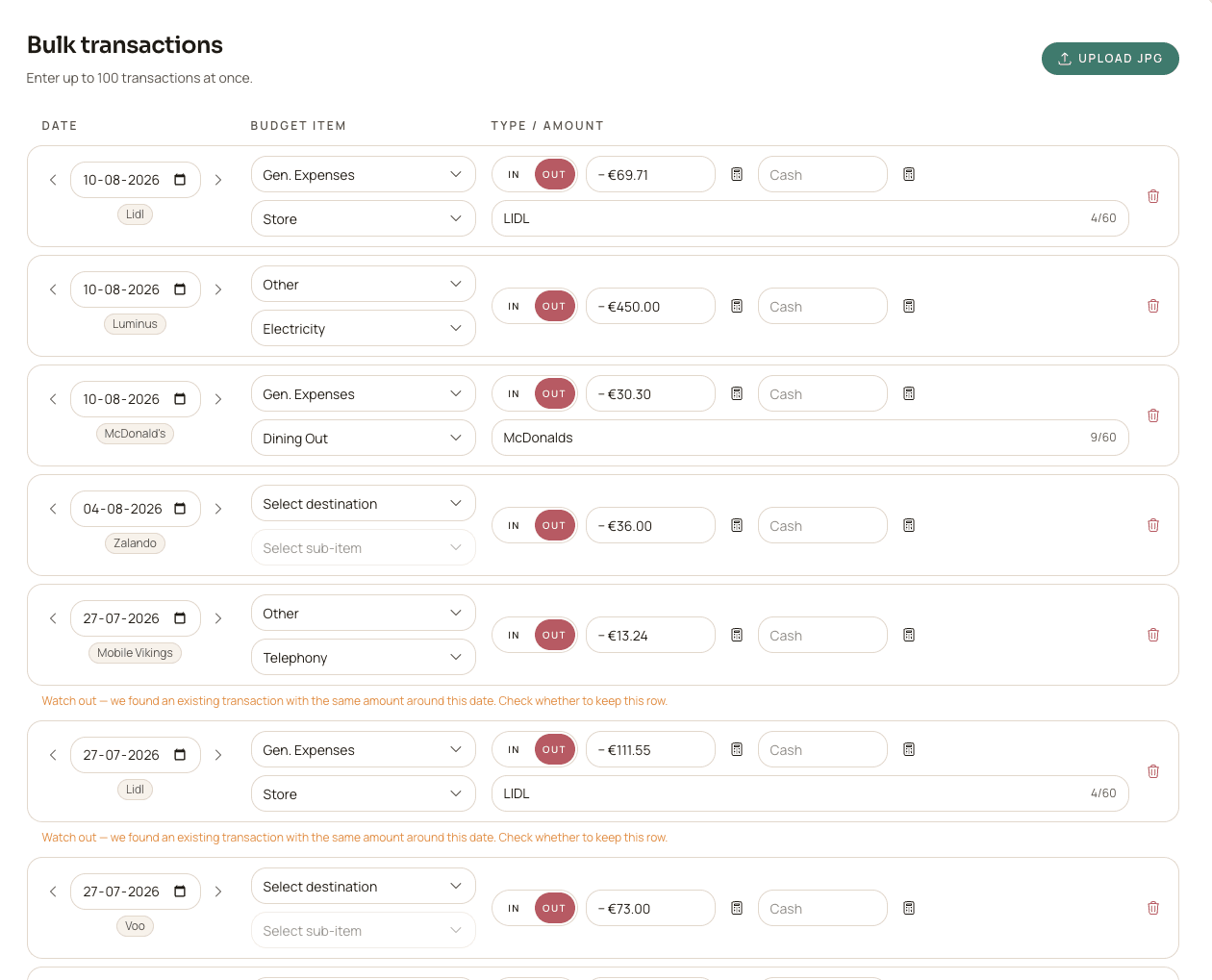This screenshot has height=980, width=1212.
Task: Open calculator next to €450.00 amount
Action: click(x=737, y=306)
